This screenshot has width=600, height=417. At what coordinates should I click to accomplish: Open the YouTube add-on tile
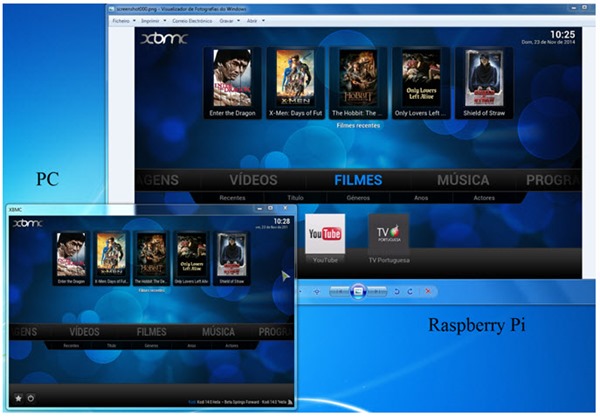(x=325, y=234)
